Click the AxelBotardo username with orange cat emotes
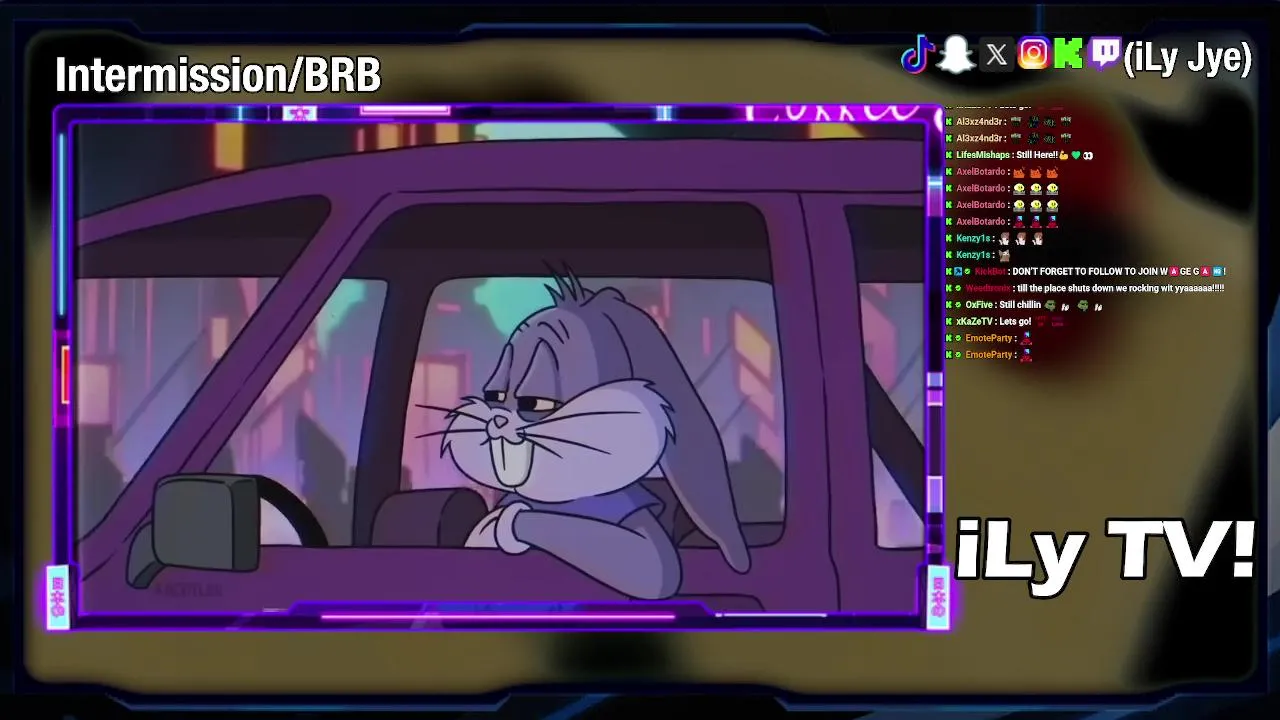This screenshot has height=720, width=1280. (981, 172)
